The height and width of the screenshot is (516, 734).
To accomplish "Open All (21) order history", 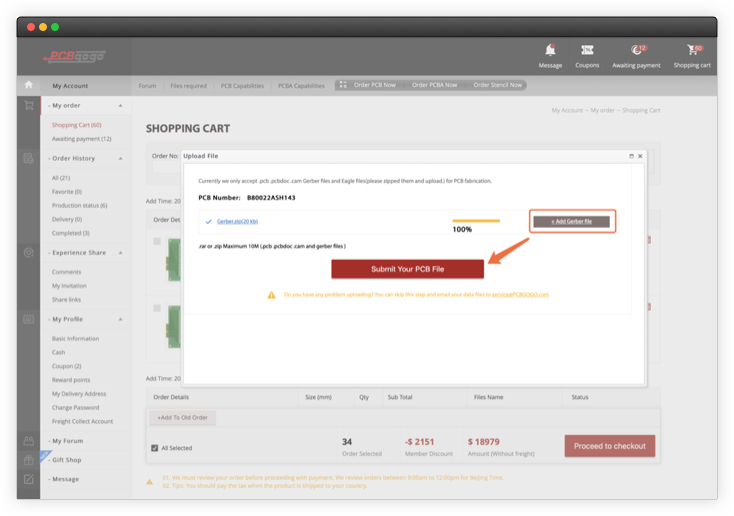I will [61, 178].
